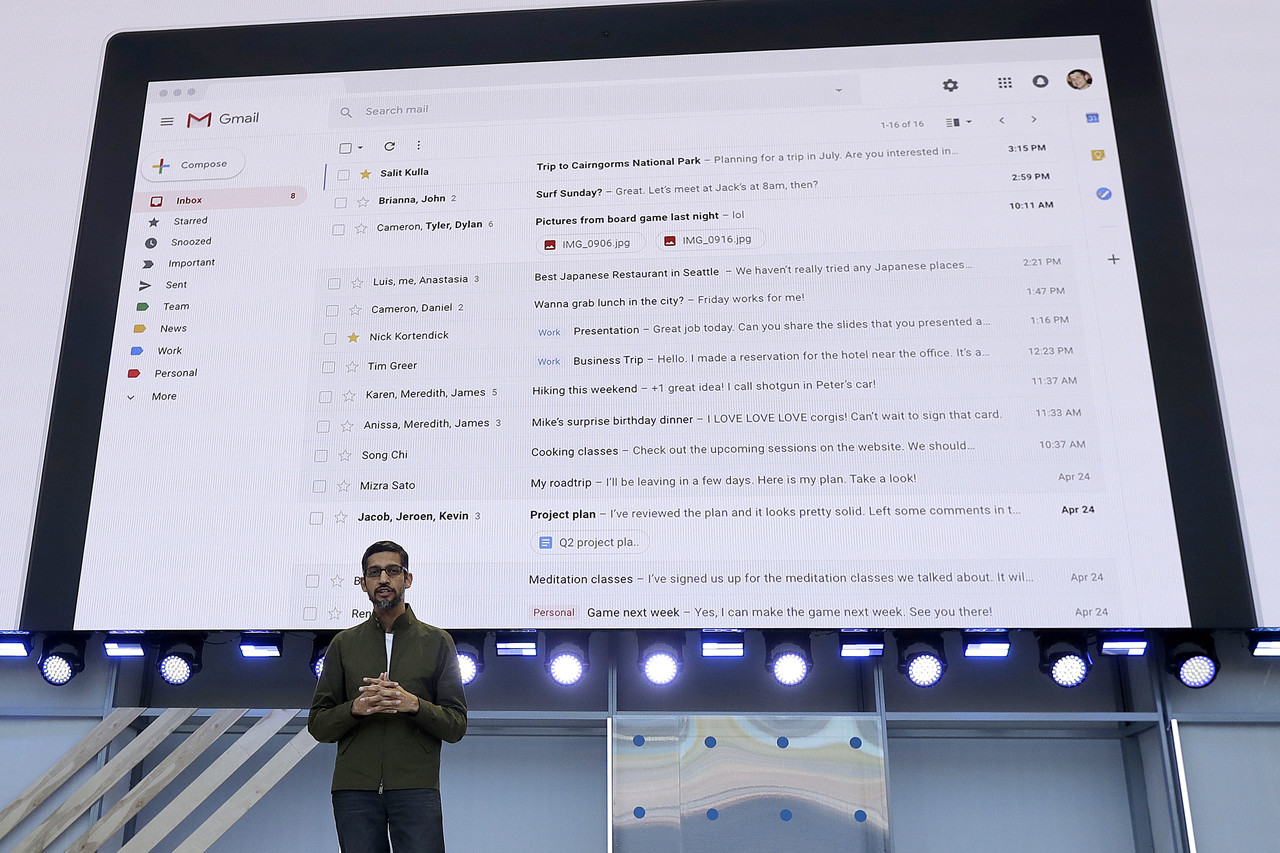Tick the checkbox for Cameron, Tyler, Dylan
This screenshot has width=1280, height=853.
point(338,229)
